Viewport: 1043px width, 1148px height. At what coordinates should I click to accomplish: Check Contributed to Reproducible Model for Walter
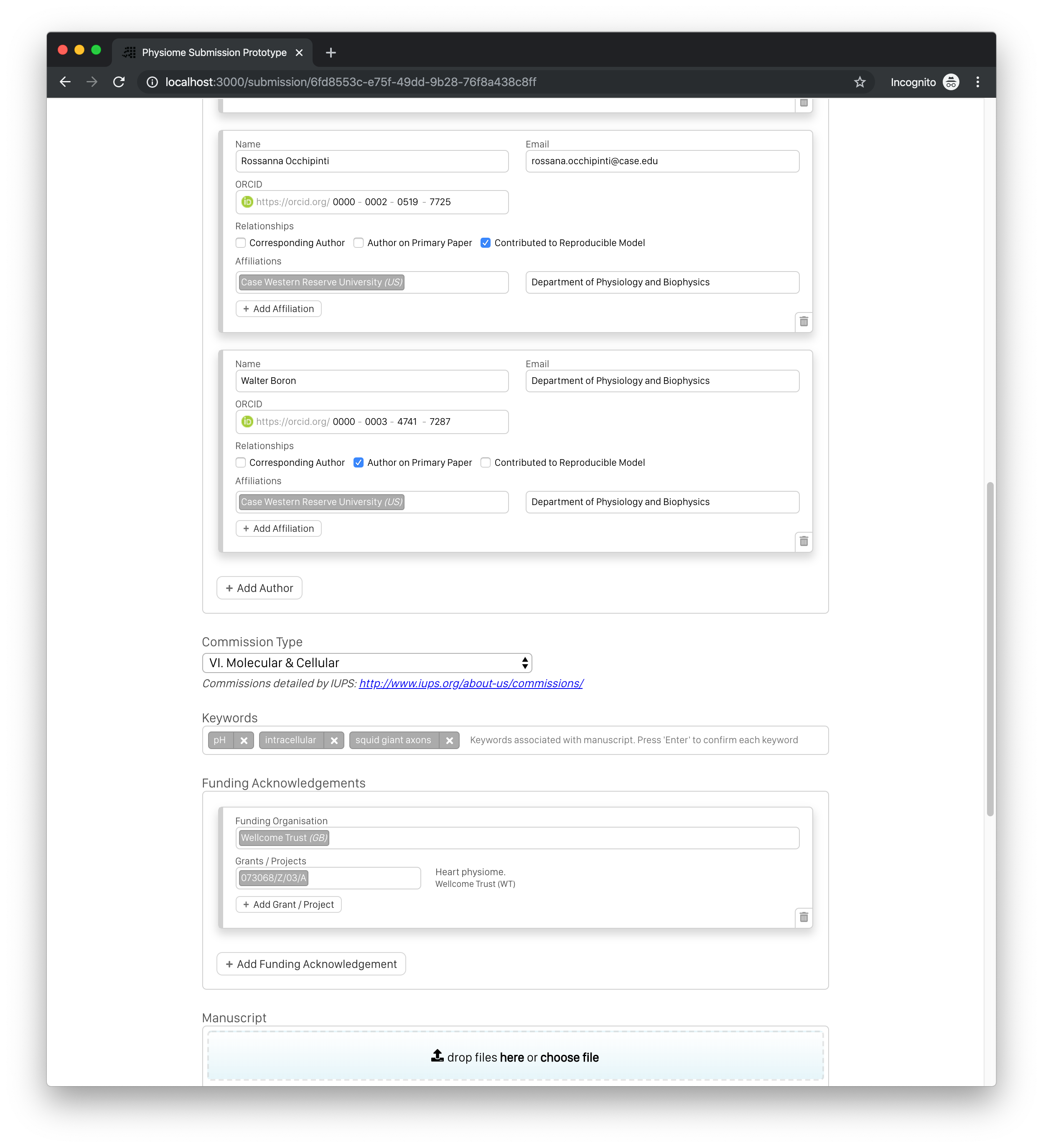click(x=485, y=463)
